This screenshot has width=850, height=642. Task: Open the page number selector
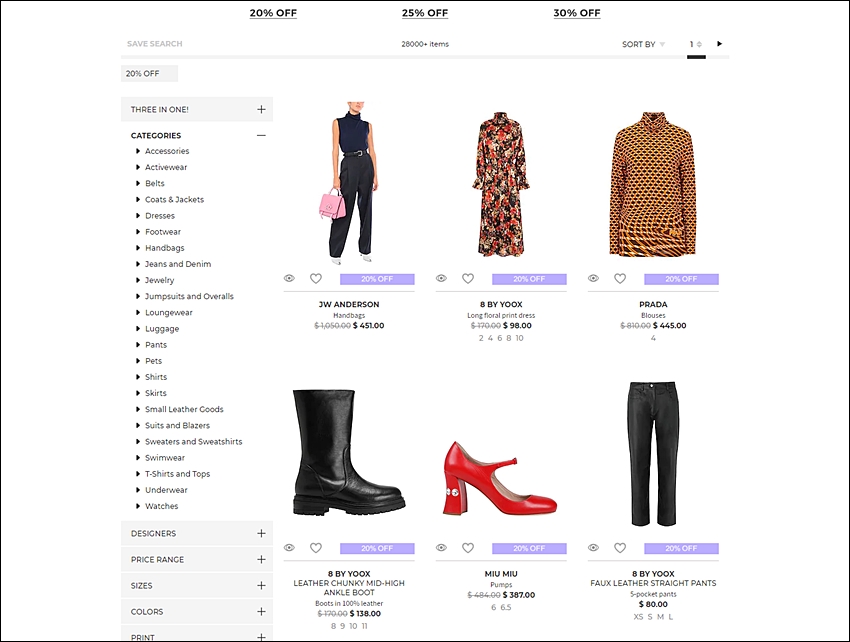[x=696, y=44]
